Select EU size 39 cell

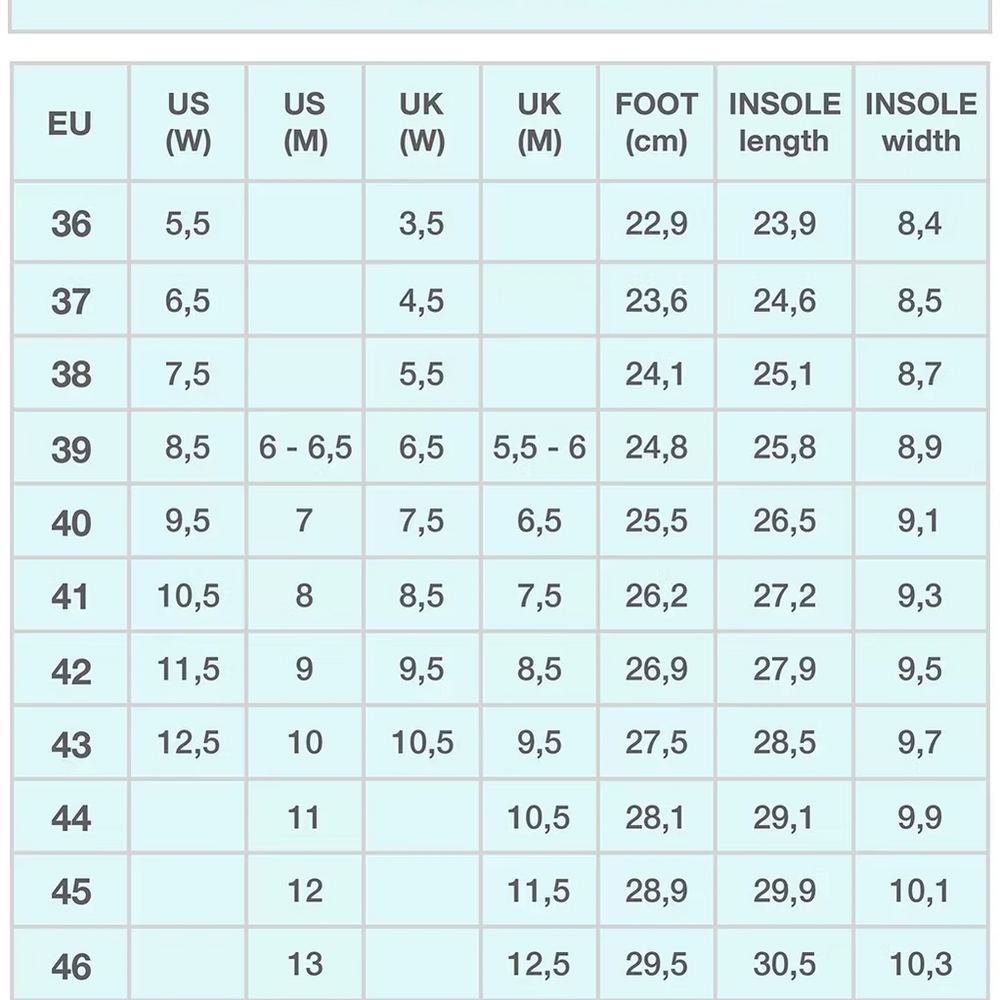coord(70,448)
